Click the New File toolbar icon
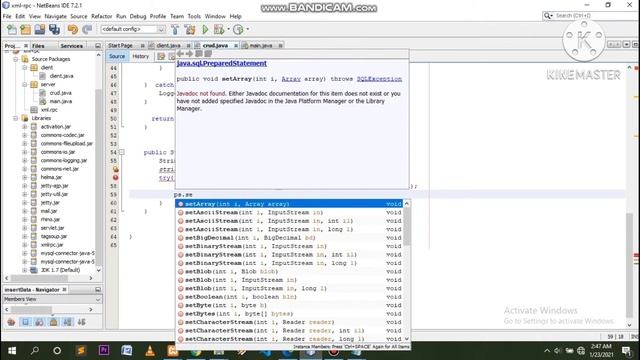This screenshot has height=360, width=640. pos(12,29)
